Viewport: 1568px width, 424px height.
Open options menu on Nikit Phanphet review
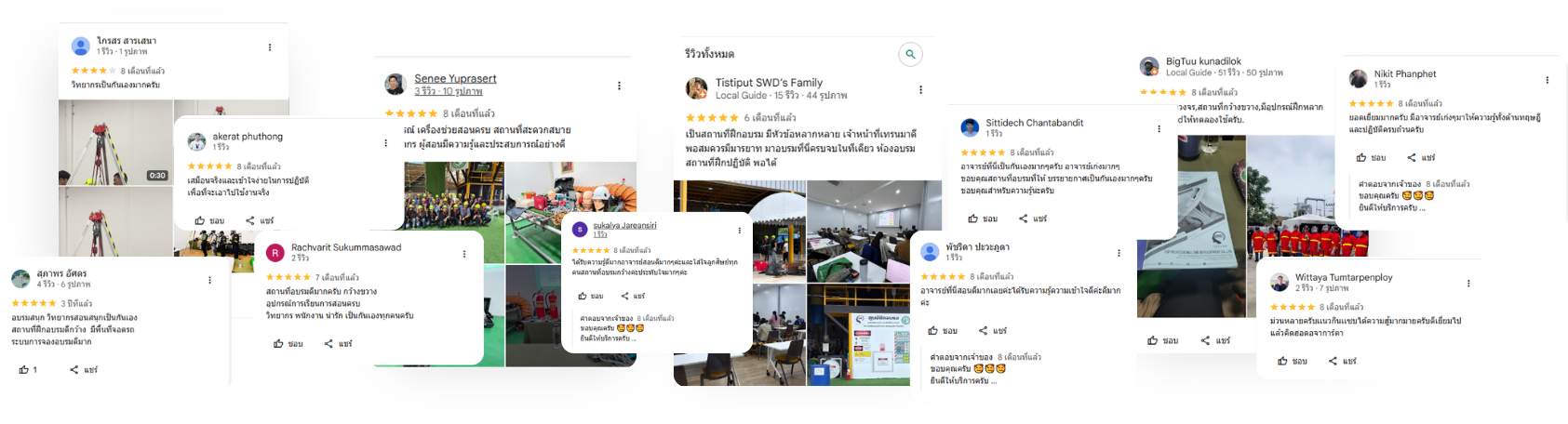click(1548, 80)
